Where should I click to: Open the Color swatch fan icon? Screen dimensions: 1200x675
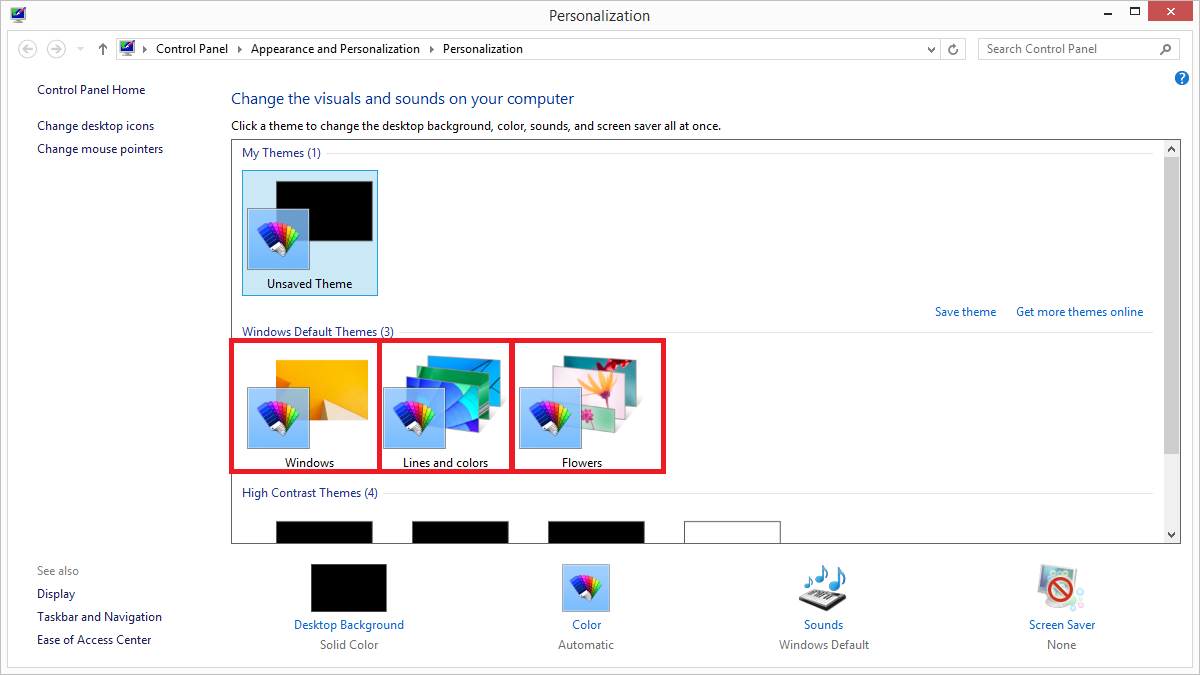click(x=586, y=588)
